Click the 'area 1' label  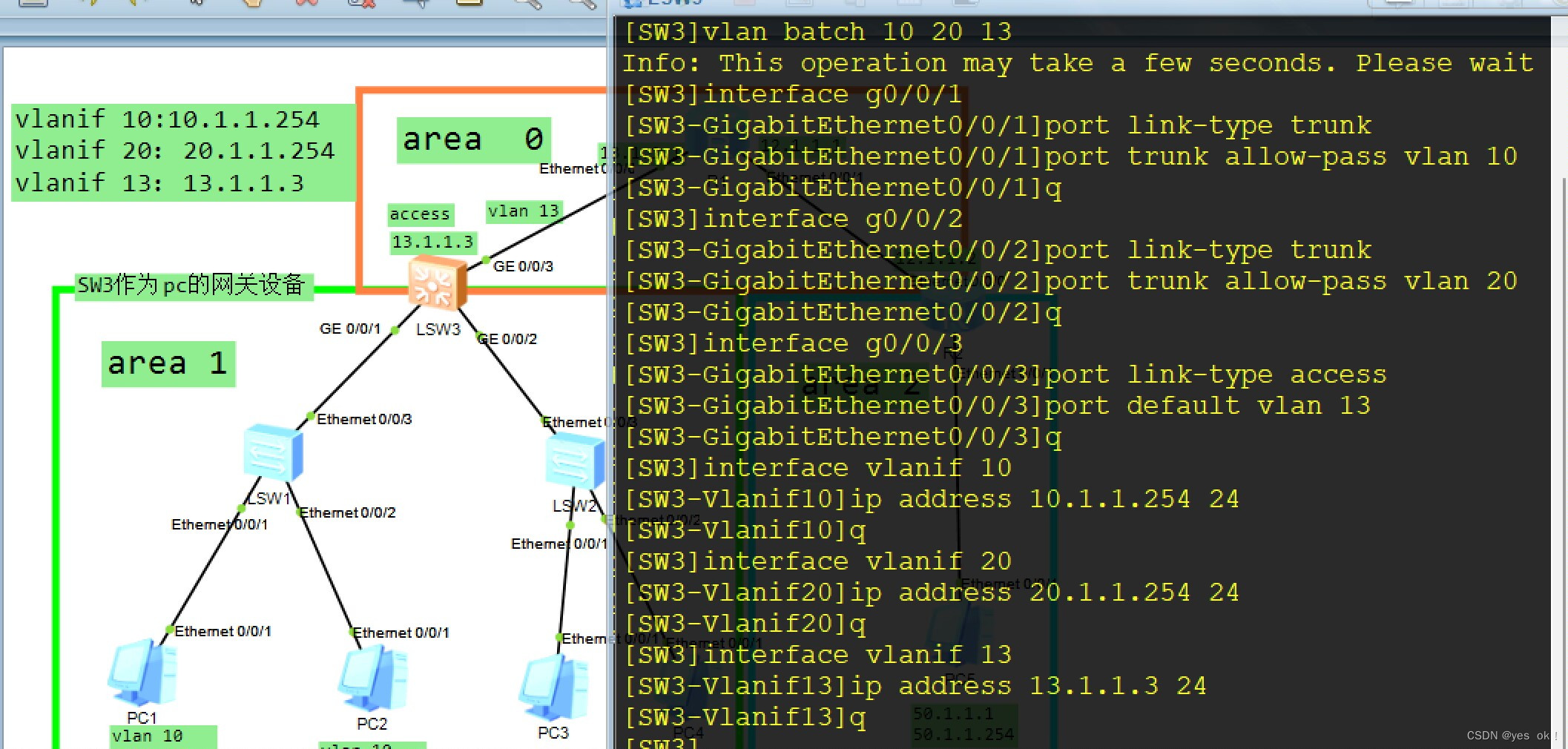(x=168, y=363)
